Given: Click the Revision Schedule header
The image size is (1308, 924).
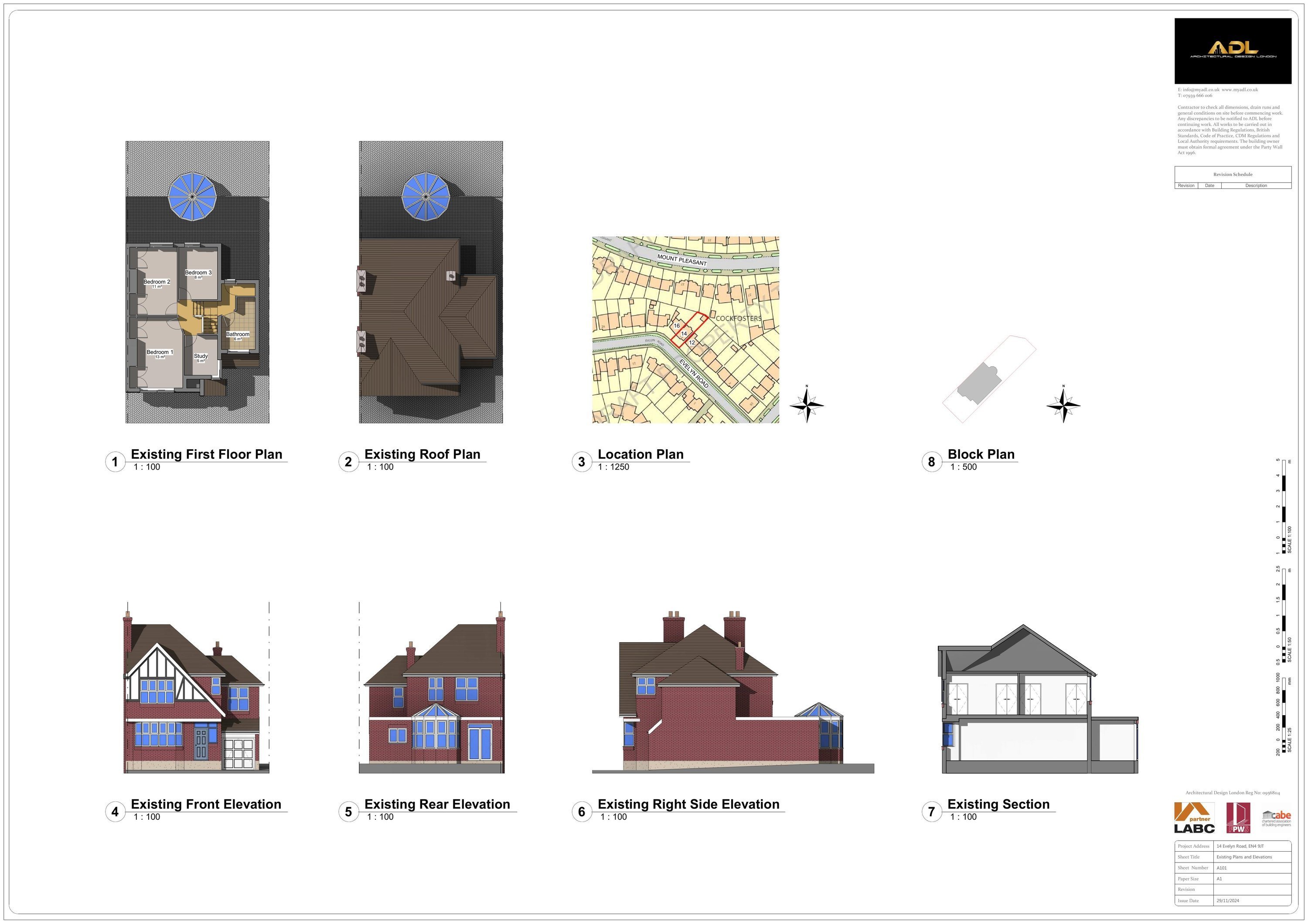Looking at the screenshot, I should click(x=1233, y=174).
